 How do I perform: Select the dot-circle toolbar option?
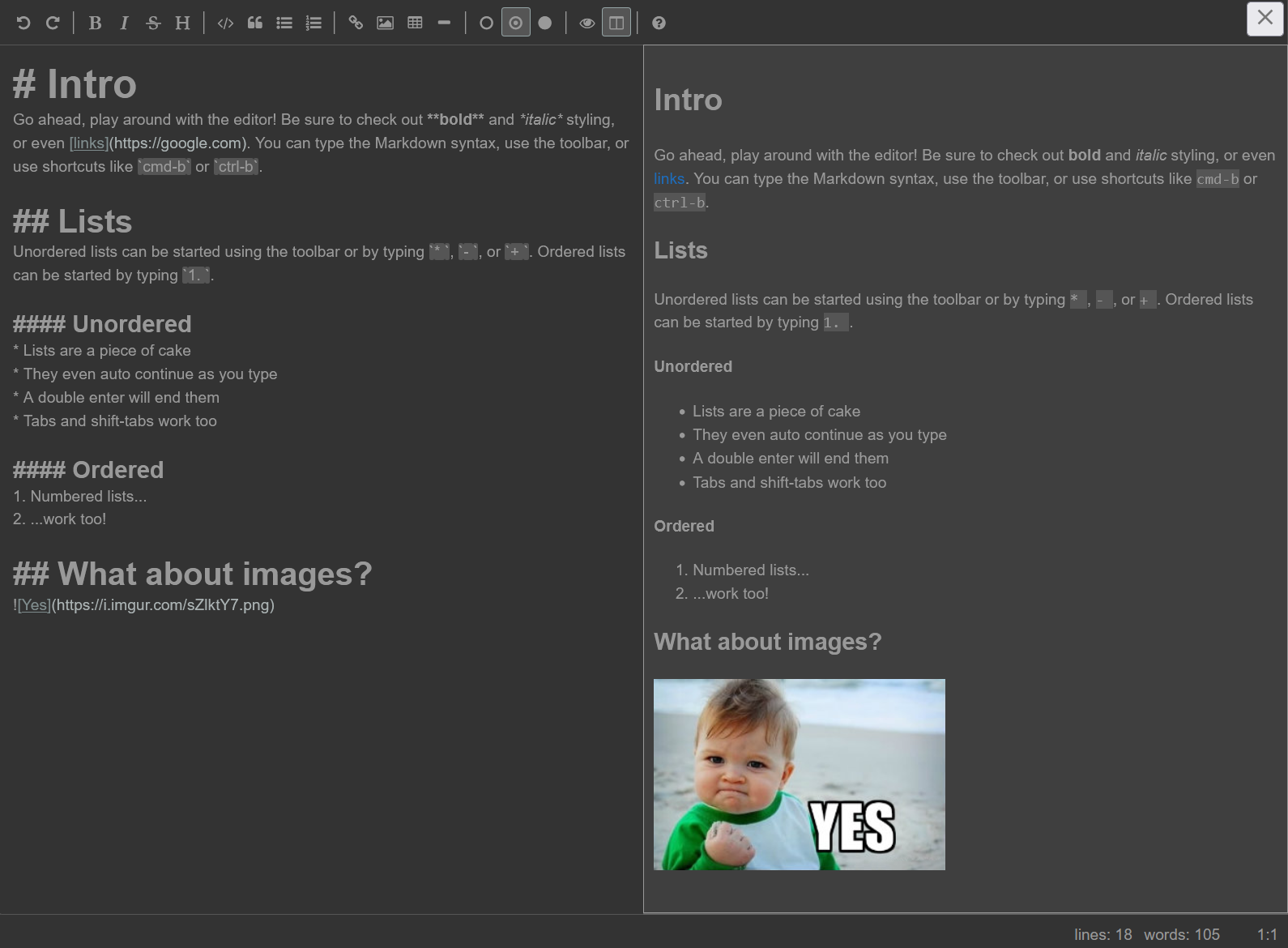516,23
